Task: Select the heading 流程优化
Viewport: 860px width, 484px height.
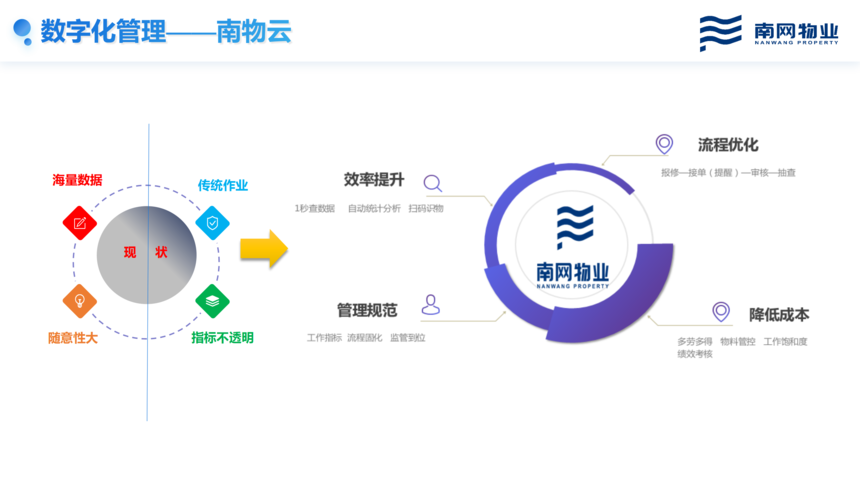Action: pyautogui.click(x=728, y=145)
